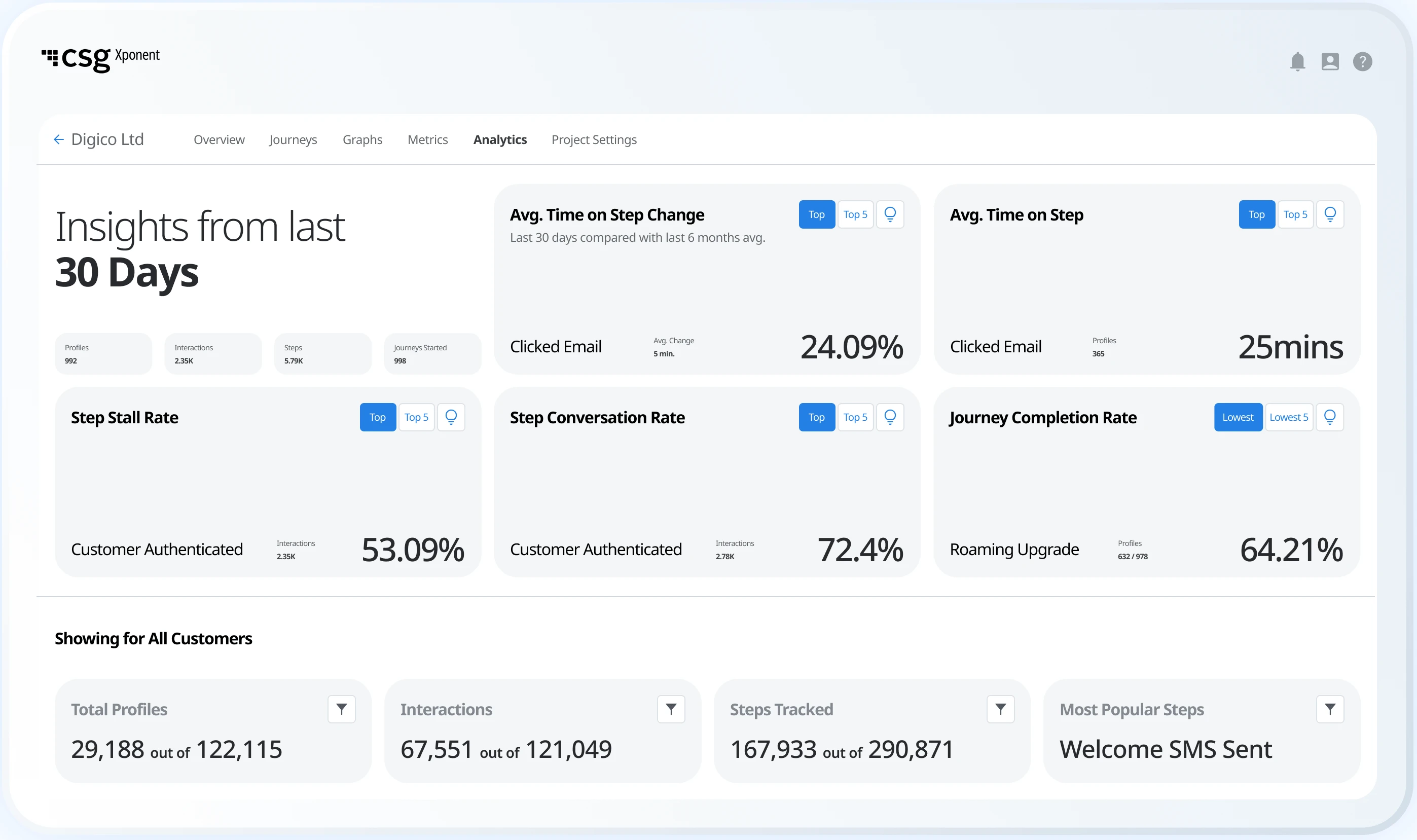Open the Total Profiles filter
Image resolution: width=1417 pixels, height=840 pixels.
341,709
